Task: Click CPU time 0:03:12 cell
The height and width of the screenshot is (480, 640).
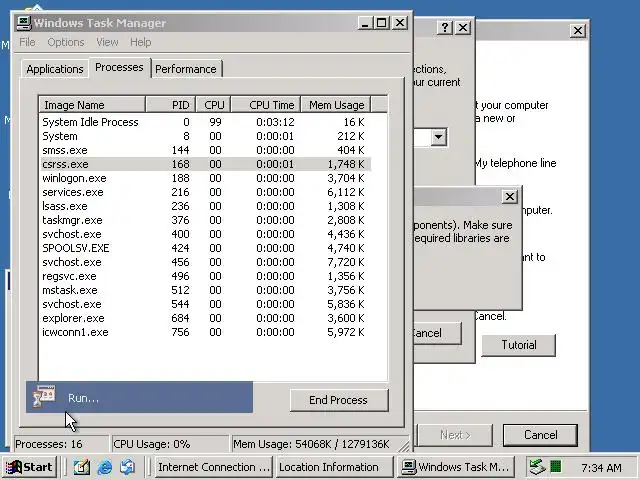Action: point(275,122)
